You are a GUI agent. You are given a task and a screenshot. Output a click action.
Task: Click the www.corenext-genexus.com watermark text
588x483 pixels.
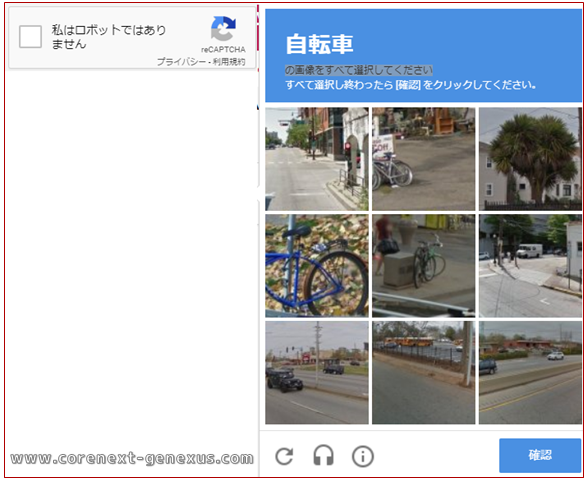[132, 458]
